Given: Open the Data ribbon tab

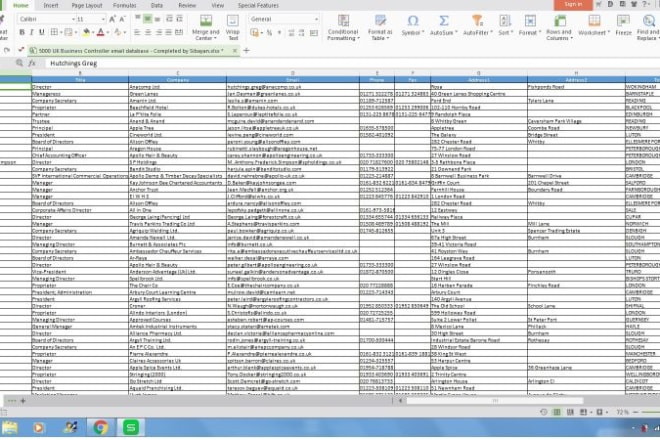Looking at the screenshot, I should [157, 5].
